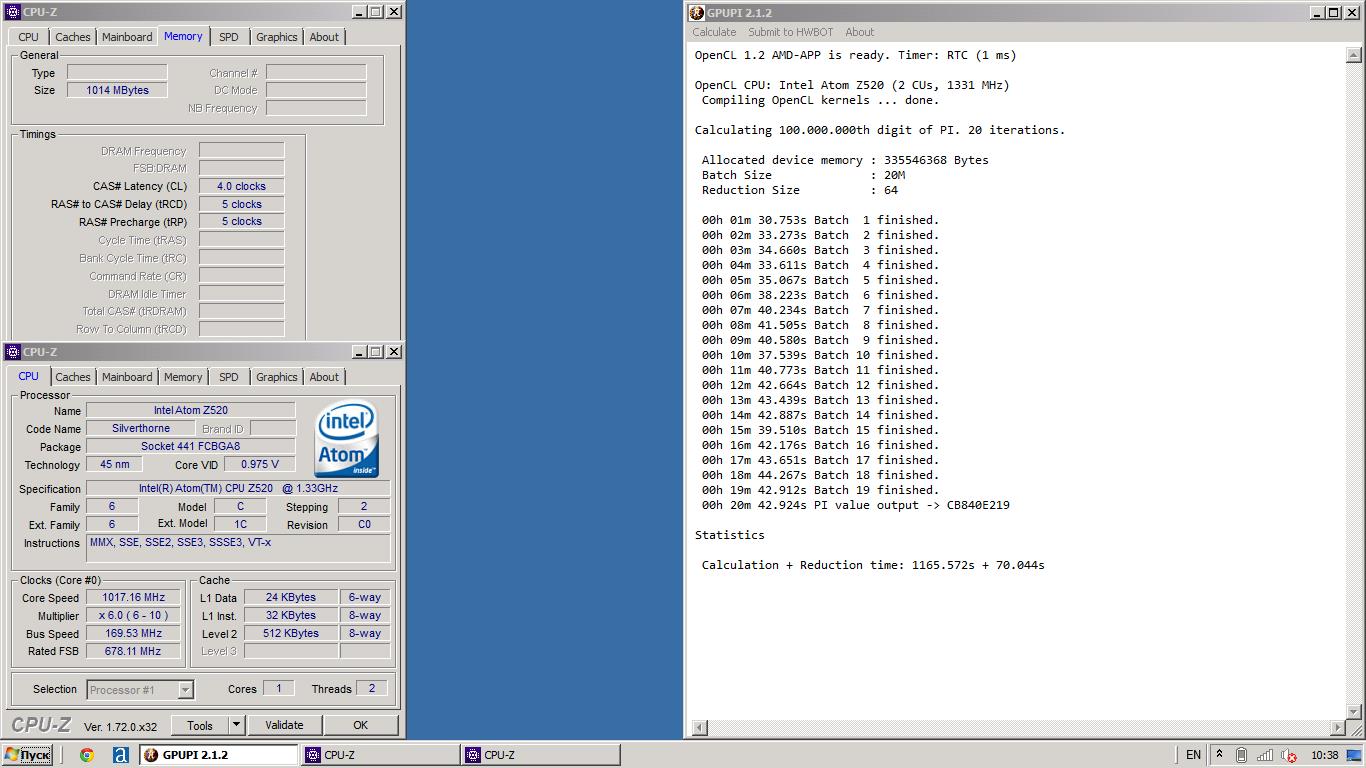This screenshot has width=1366, height=768.
Task: Click the blue 'a' quick launch icon
Action: (120, 755)
